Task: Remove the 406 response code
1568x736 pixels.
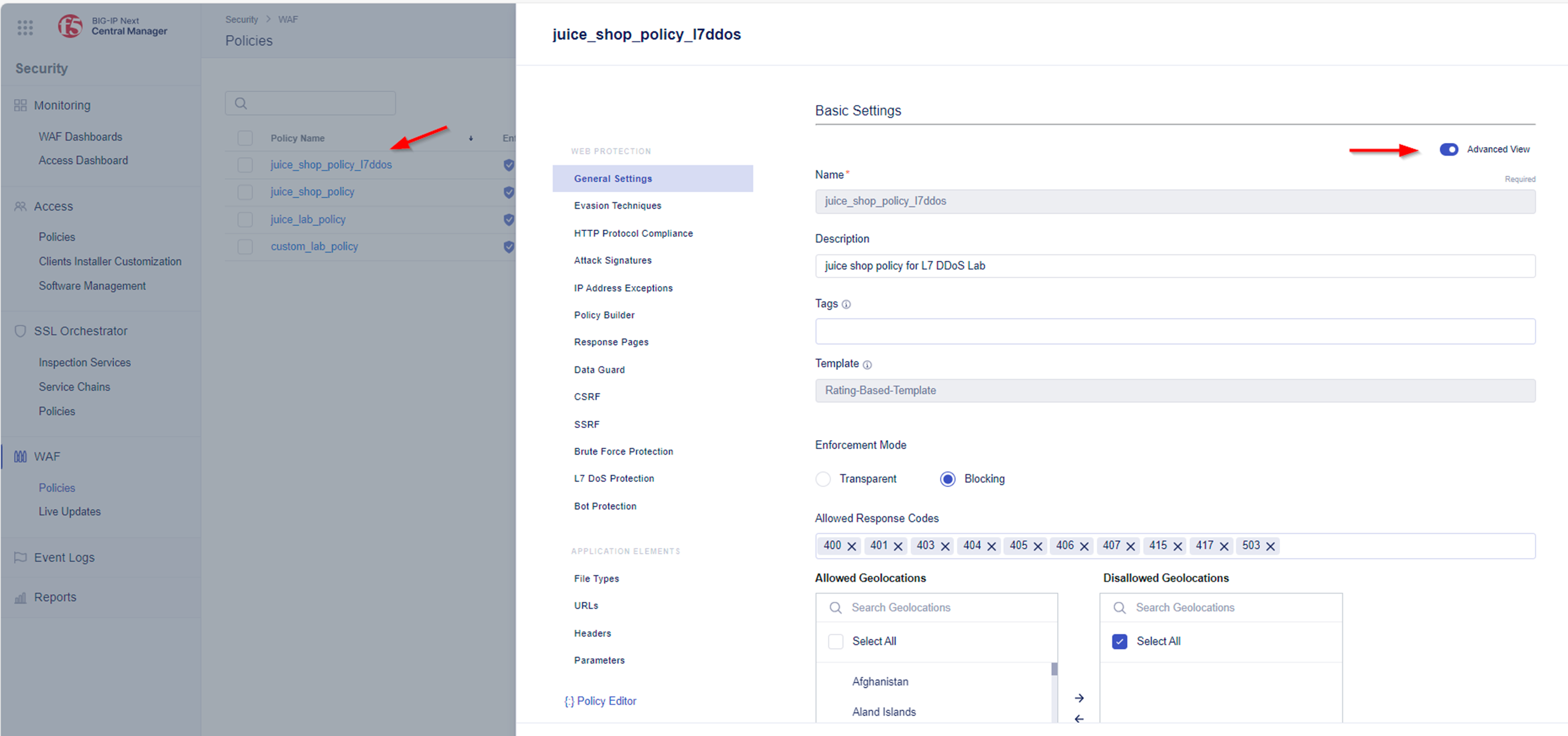Action: (x=1084, y=546)
